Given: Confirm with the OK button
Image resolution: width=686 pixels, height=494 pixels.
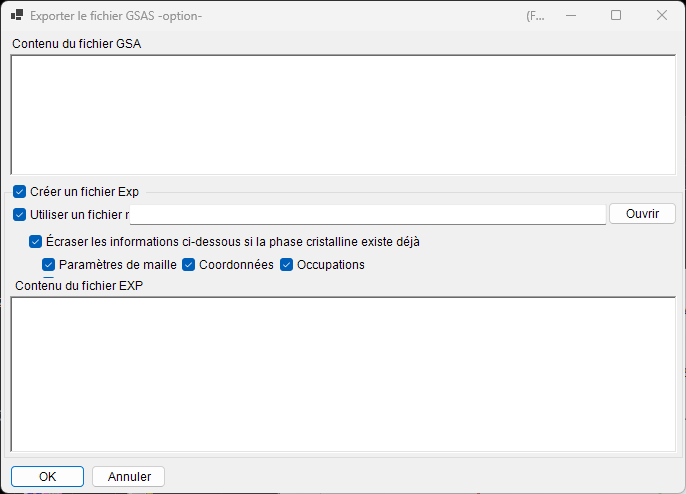Looking at the screenshot, I should pyautogui.click(x=47, y=476).
